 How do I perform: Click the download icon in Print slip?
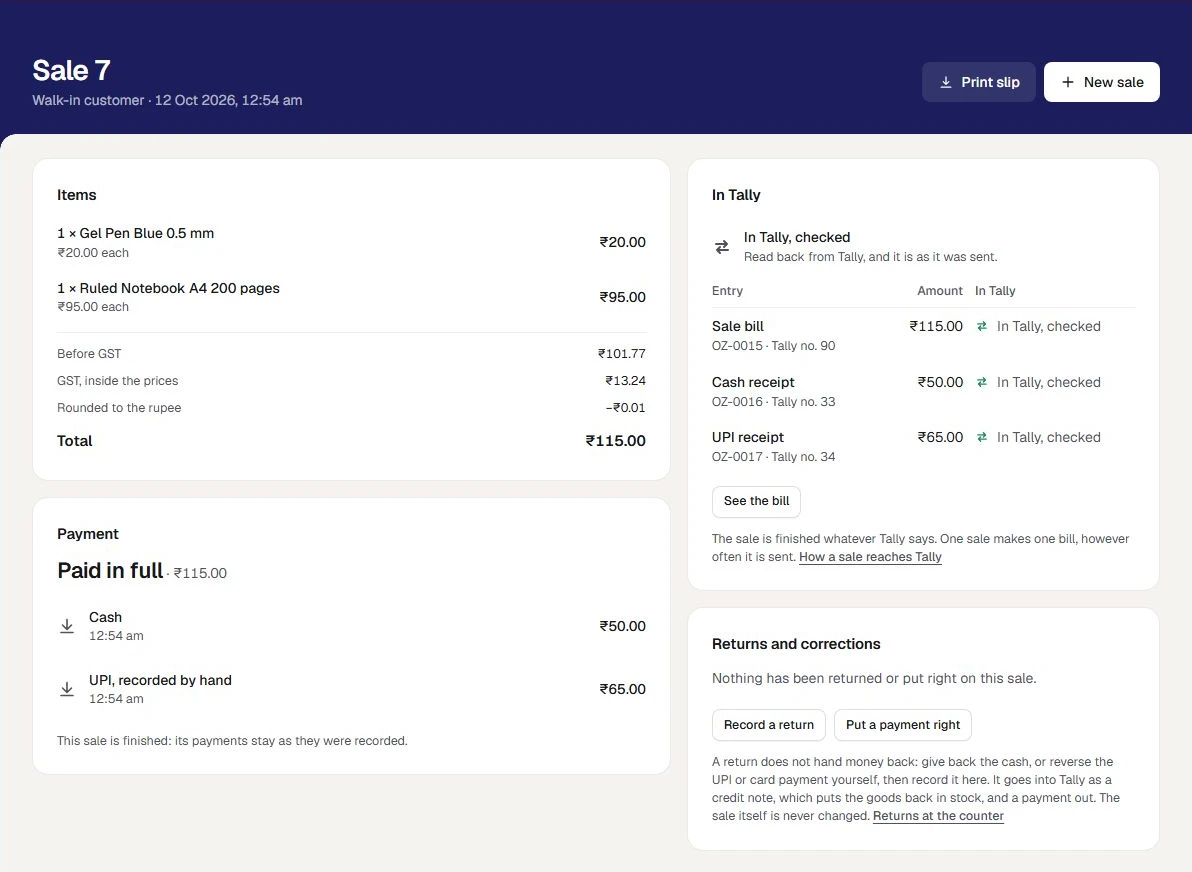click(946, 82)
